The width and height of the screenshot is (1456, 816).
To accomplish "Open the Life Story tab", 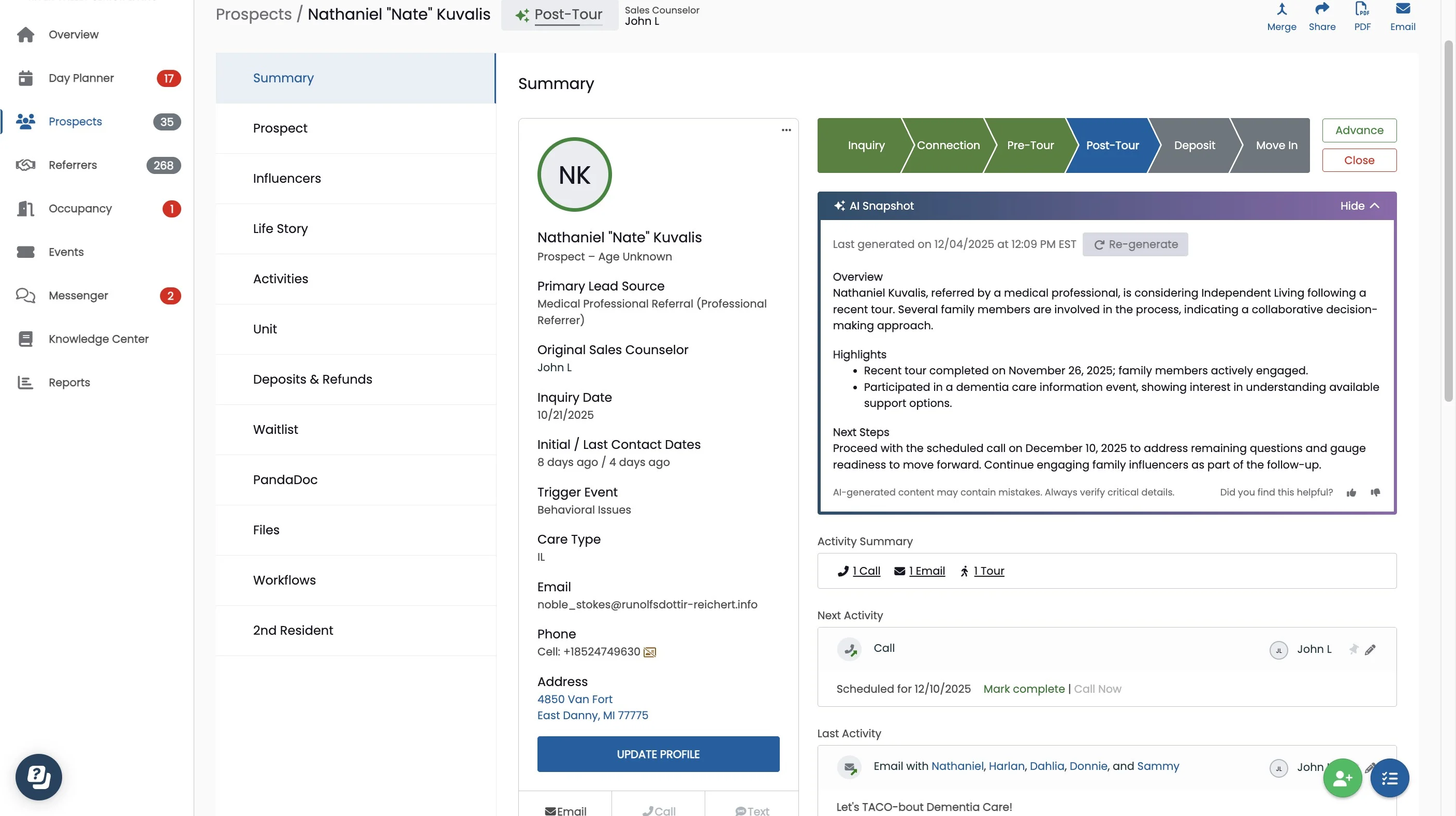I will point(280,228).
